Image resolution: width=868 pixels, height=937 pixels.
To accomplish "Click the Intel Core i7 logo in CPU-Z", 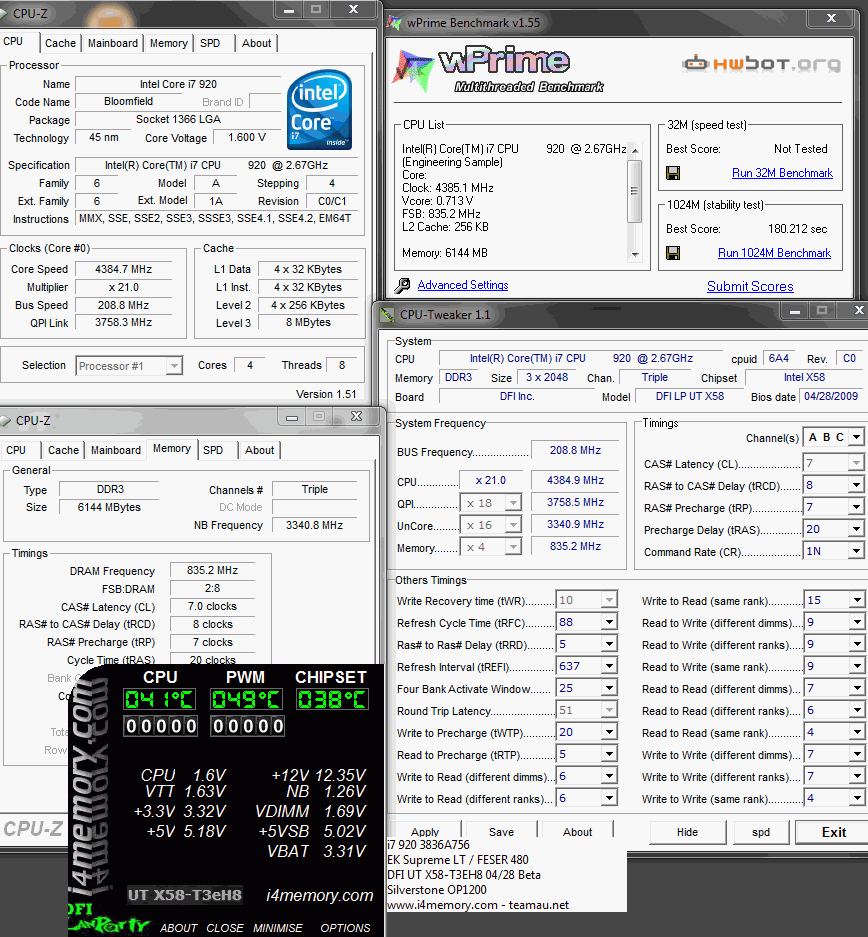I will click(320, 109).
